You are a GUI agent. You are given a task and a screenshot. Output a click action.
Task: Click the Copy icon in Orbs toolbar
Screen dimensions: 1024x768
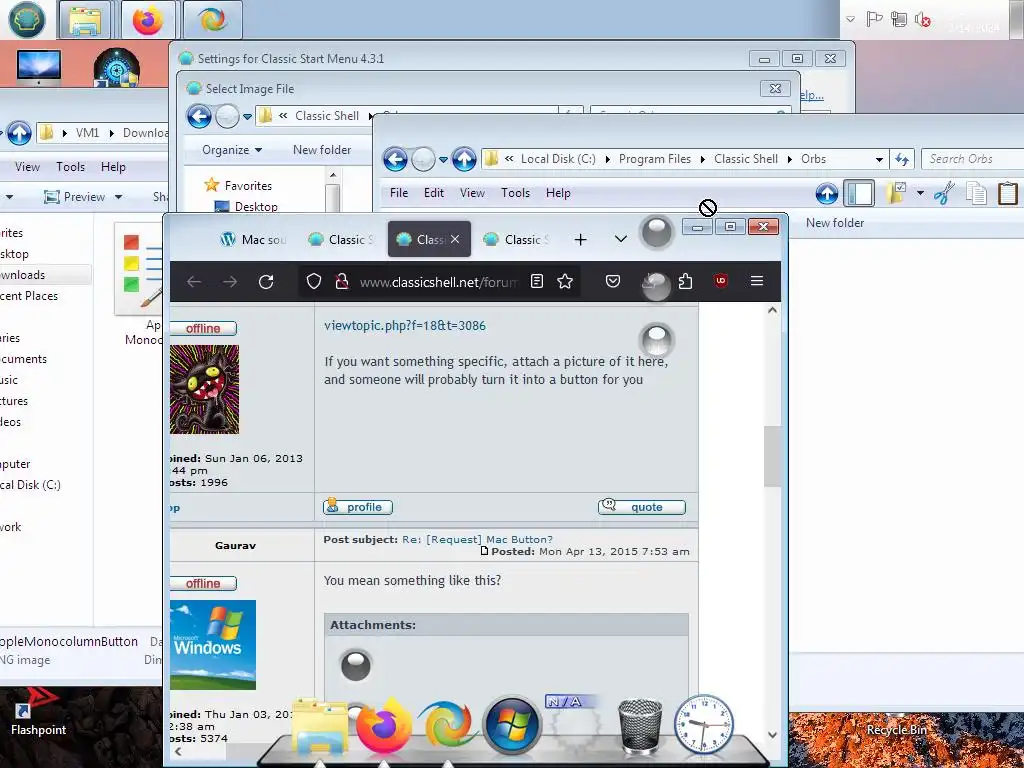click(x=976, y=193)
